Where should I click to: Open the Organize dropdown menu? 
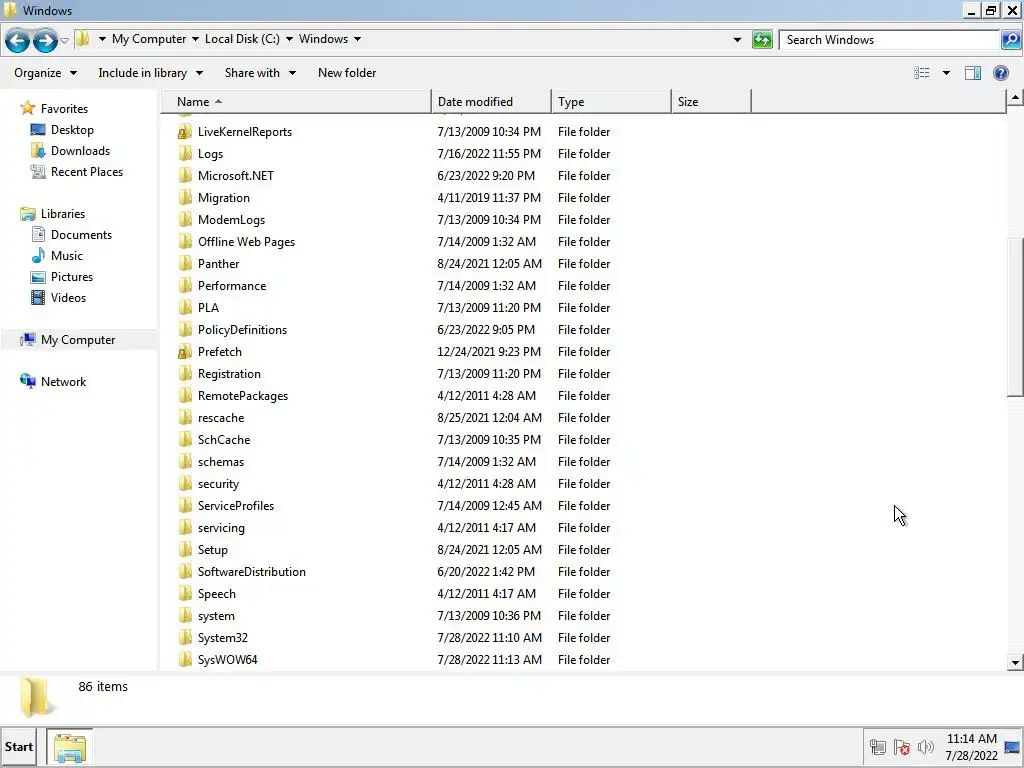45,73
